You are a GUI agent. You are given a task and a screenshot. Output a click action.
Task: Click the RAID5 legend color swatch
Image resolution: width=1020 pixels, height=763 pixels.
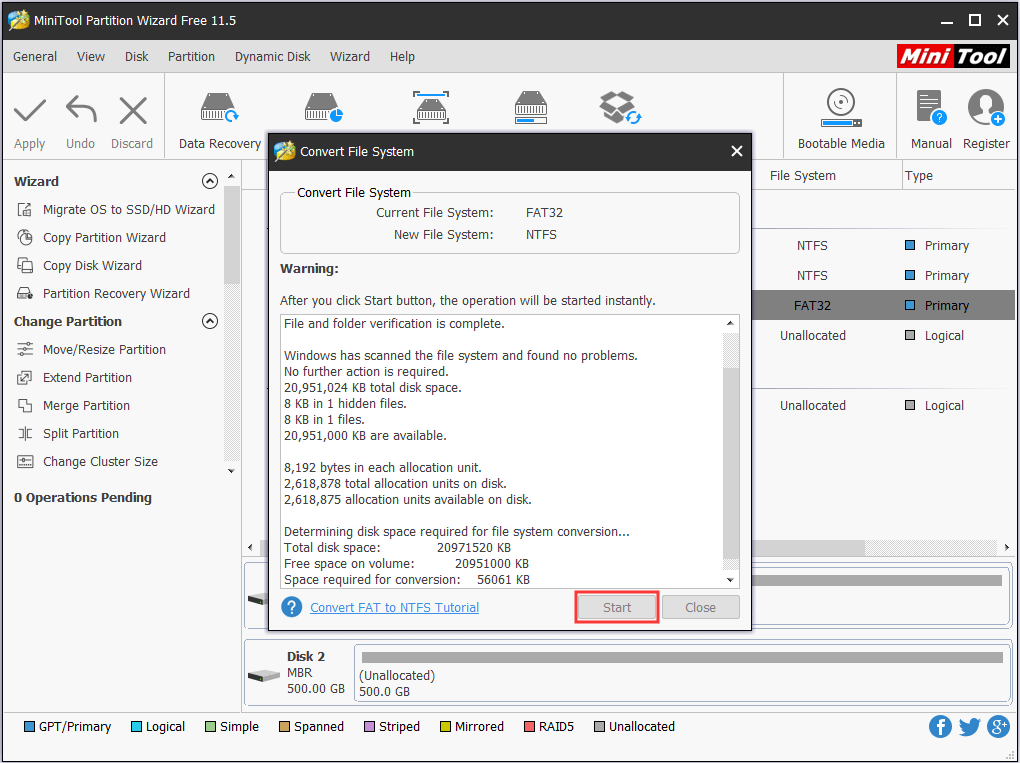[x=530, y=727]
